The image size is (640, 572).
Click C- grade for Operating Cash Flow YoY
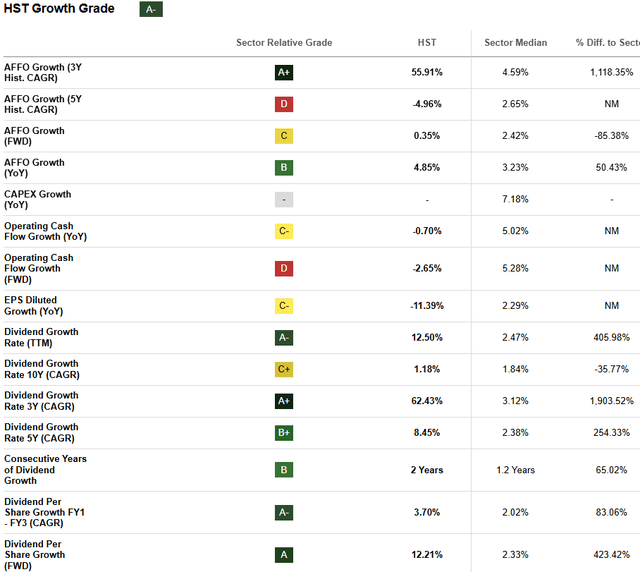[284, 231]
